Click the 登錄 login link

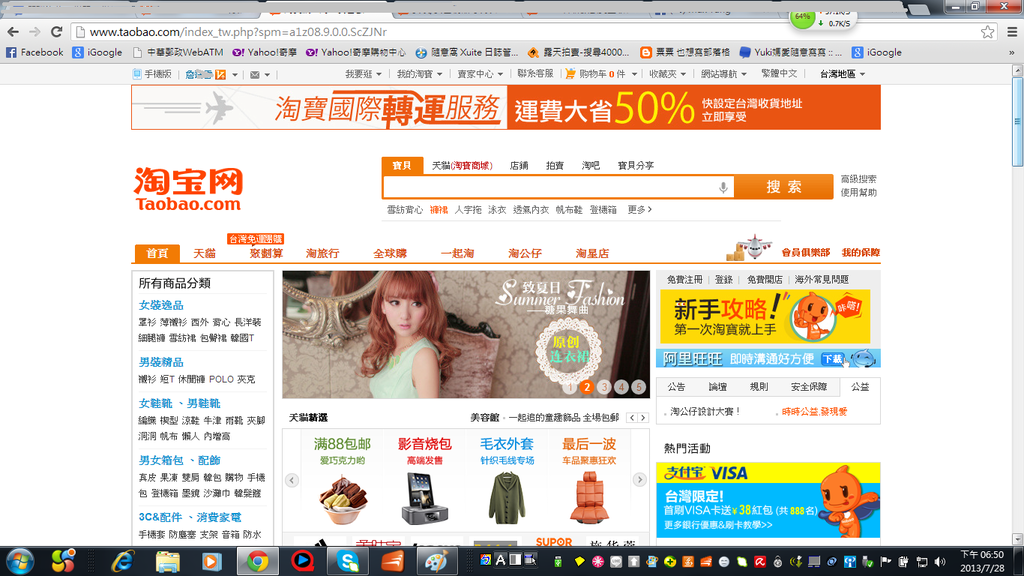724,280
